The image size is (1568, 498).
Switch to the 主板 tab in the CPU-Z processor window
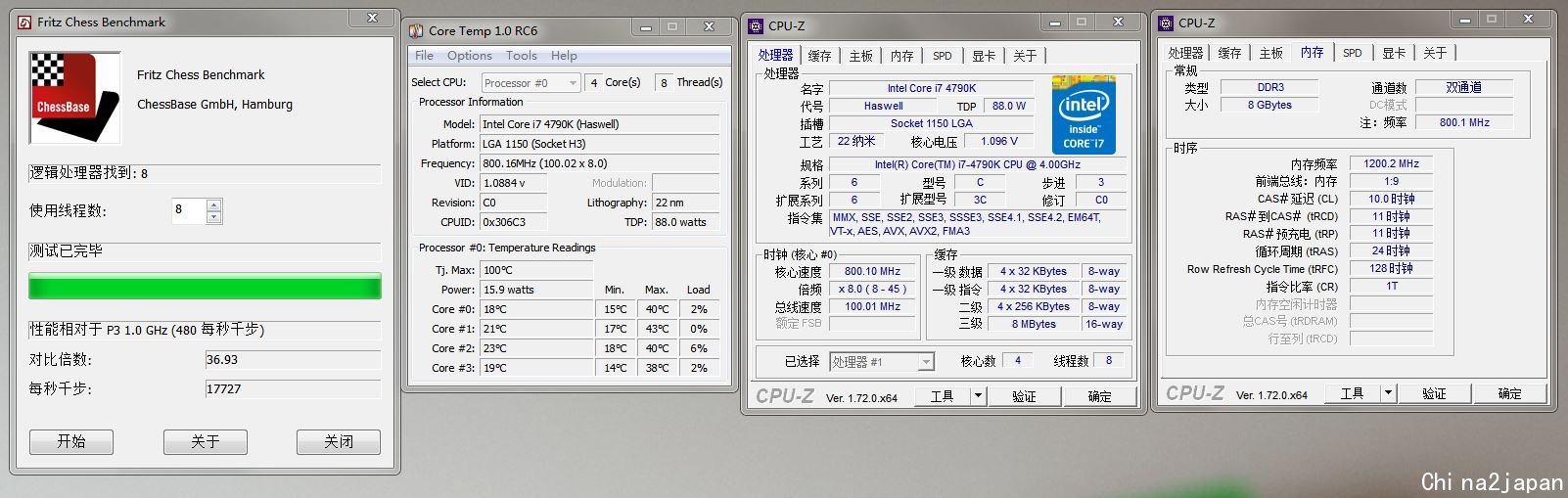point(860,56)
